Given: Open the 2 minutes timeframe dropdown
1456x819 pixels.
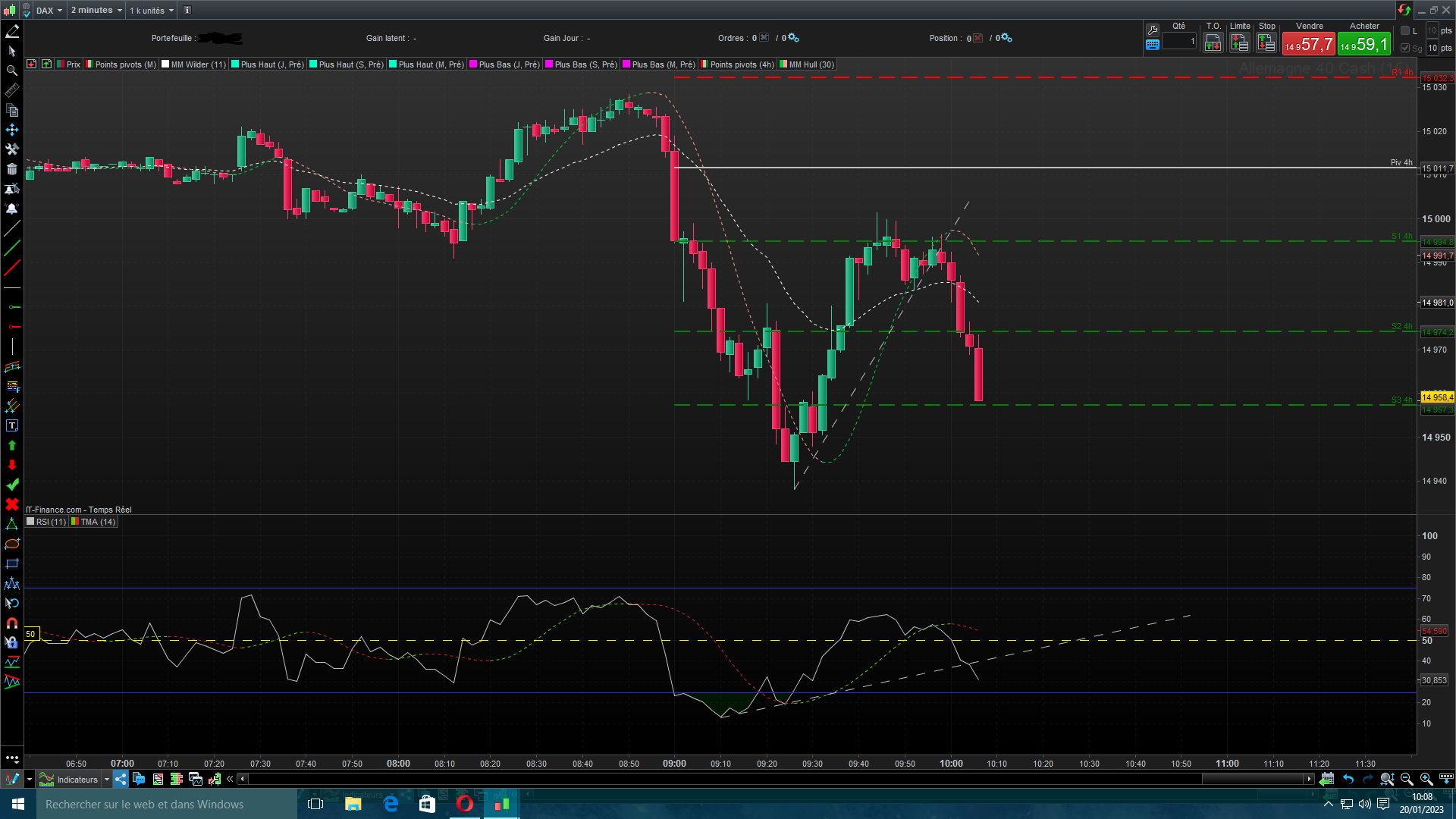Looking at the screenshot, I should pyautogui.click(x=96, y=10).
